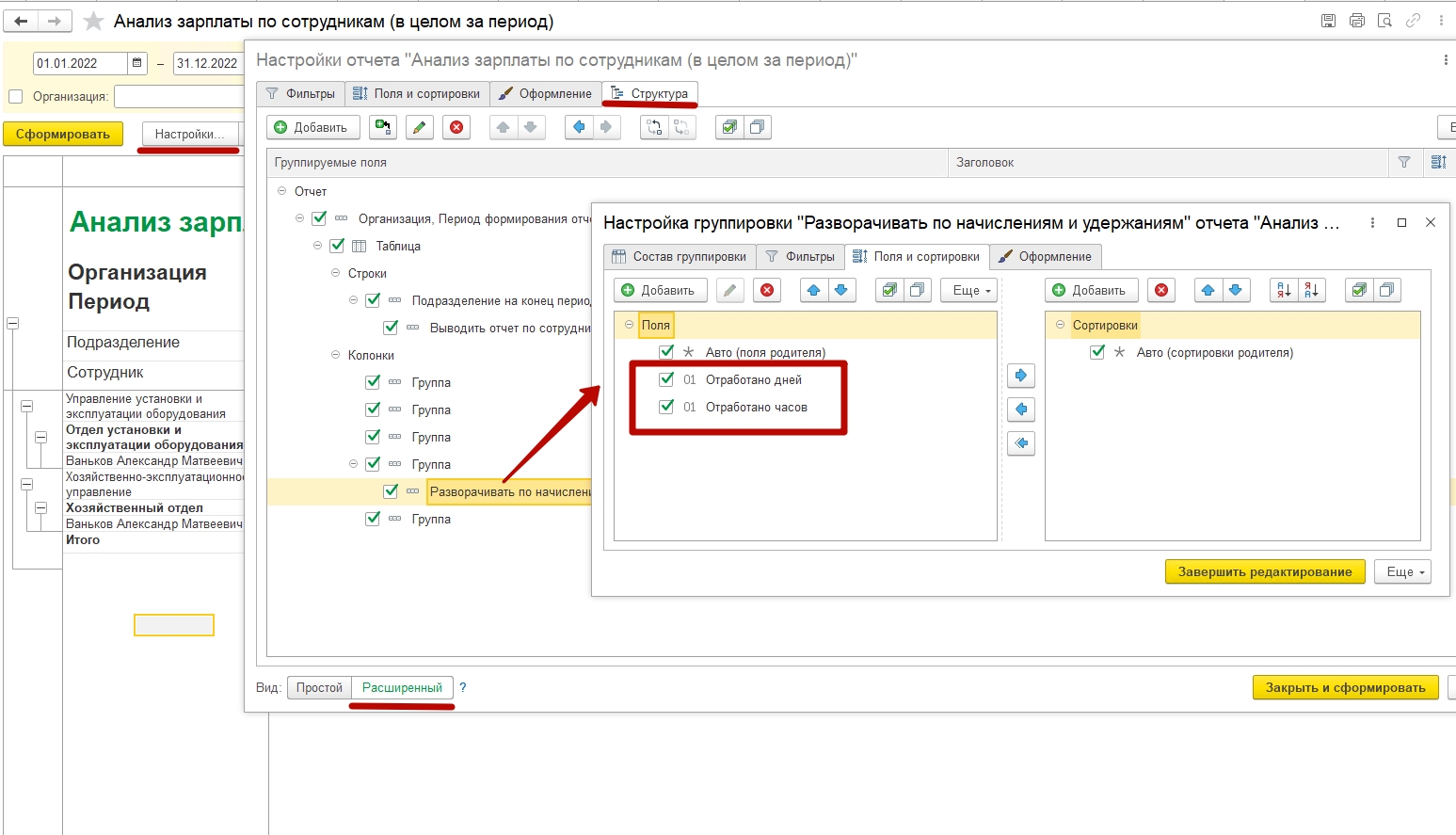
Task: Click red delete icon in Поля toolbar
Action: point(768,290)
